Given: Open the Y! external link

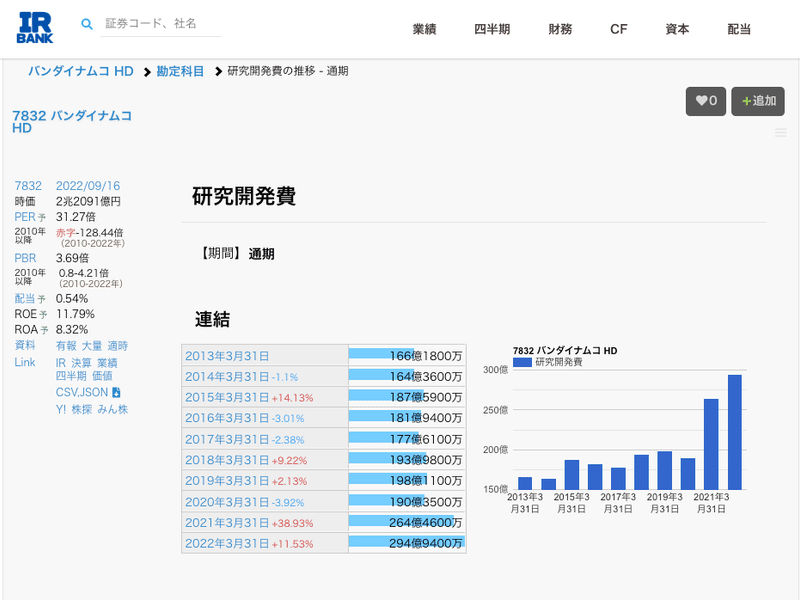Looking at the screenshot, I should (x=61, y=409).
